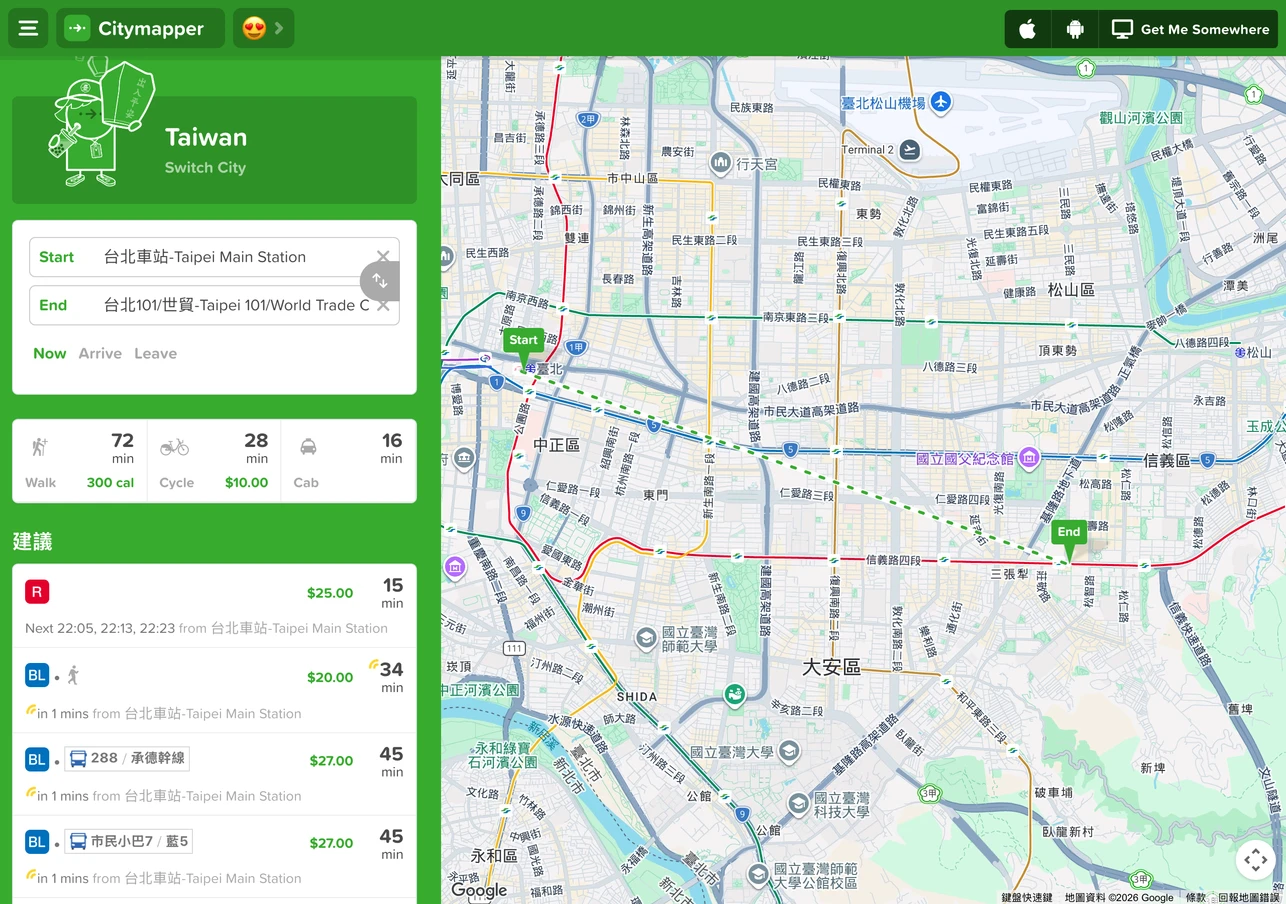Viewport: 1286px width, 904px height.
Task: Choose the Cab 16 min option
Action: [x=349, y=461]
